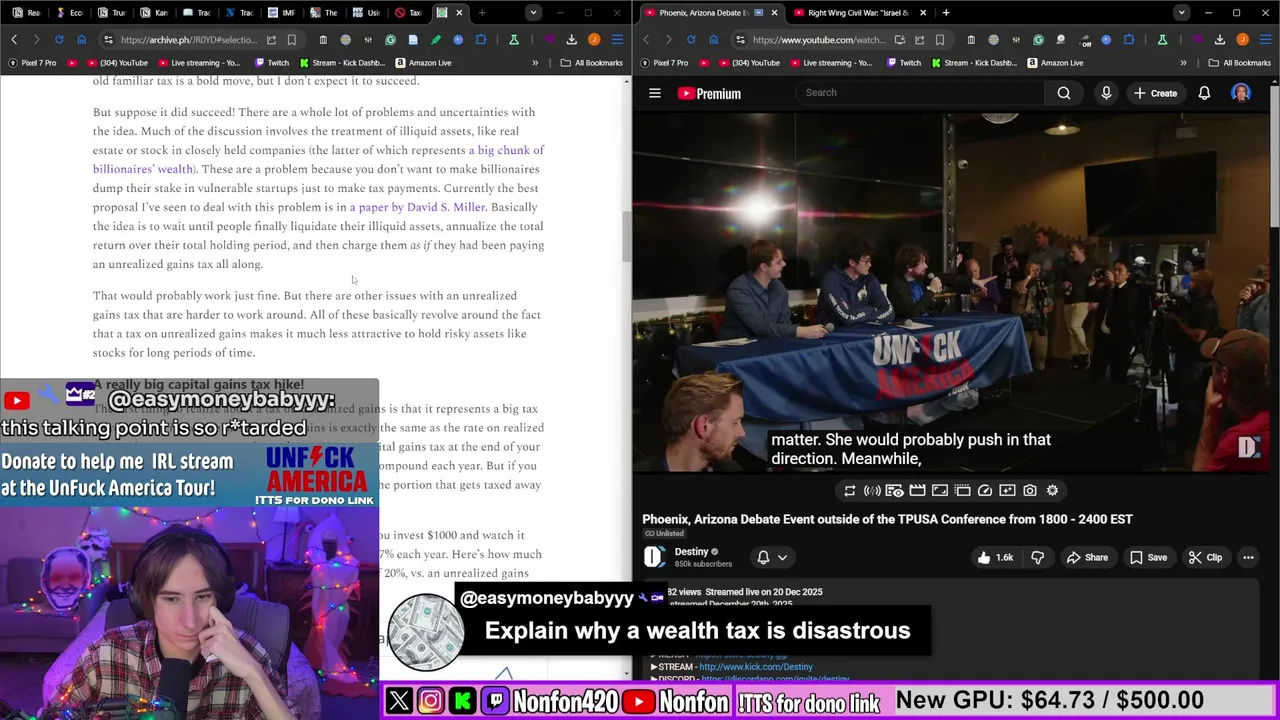Toggle loop icon in player enhancer bar
Viewport: 1280px width, 720px height.
pyautogui.click(x=850, y=490)
